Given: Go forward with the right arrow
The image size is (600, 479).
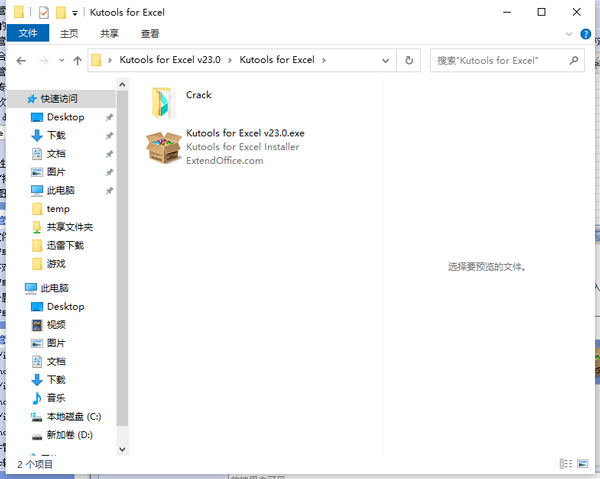Looking at the screenshot, I should pyautogui.click(x=44, y=60).
